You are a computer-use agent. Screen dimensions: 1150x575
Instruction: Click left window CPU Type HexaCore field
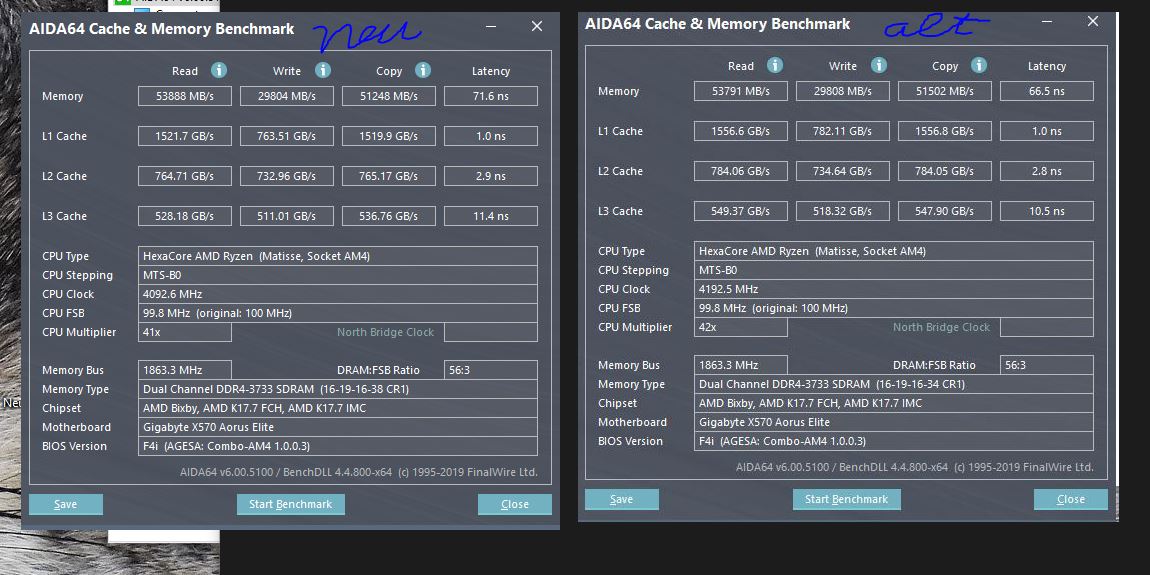pos(338,256)
